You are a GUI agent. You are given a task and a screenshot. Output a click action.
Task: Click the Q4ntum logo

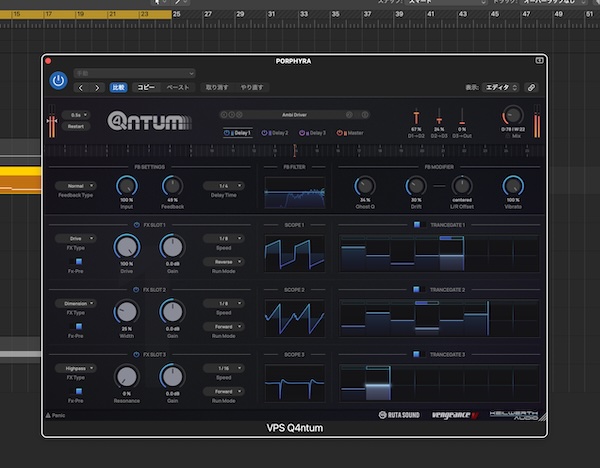(x=149, y=121)
